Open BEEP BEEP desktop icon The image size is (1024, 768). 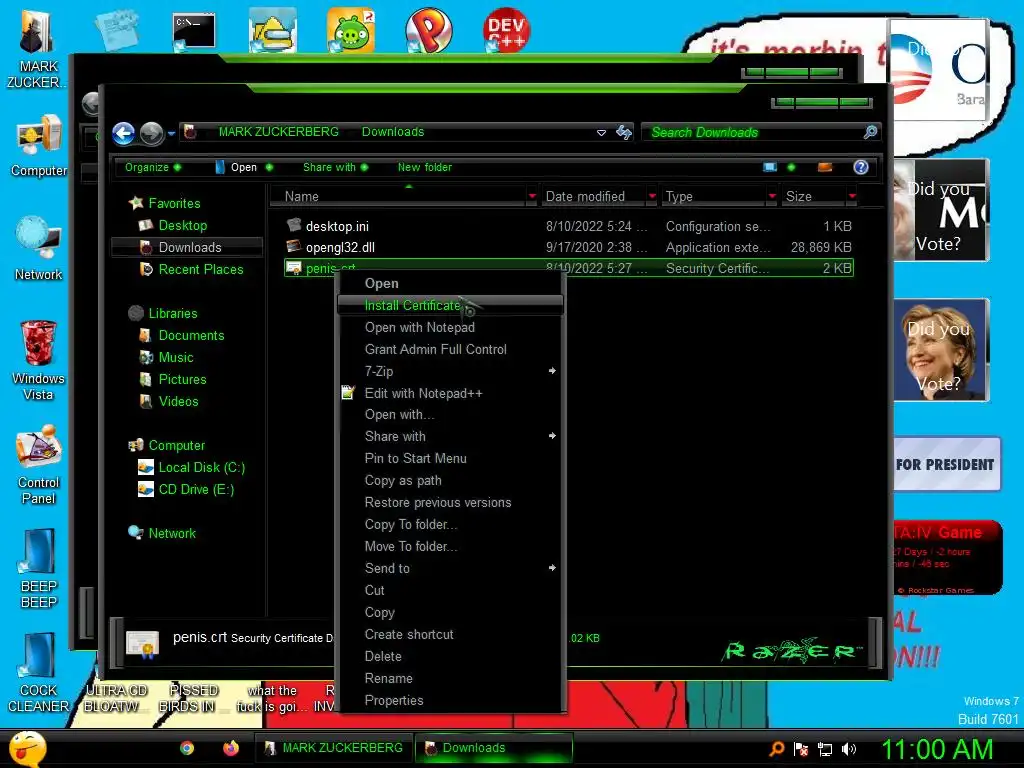click(x=39, y=568)
